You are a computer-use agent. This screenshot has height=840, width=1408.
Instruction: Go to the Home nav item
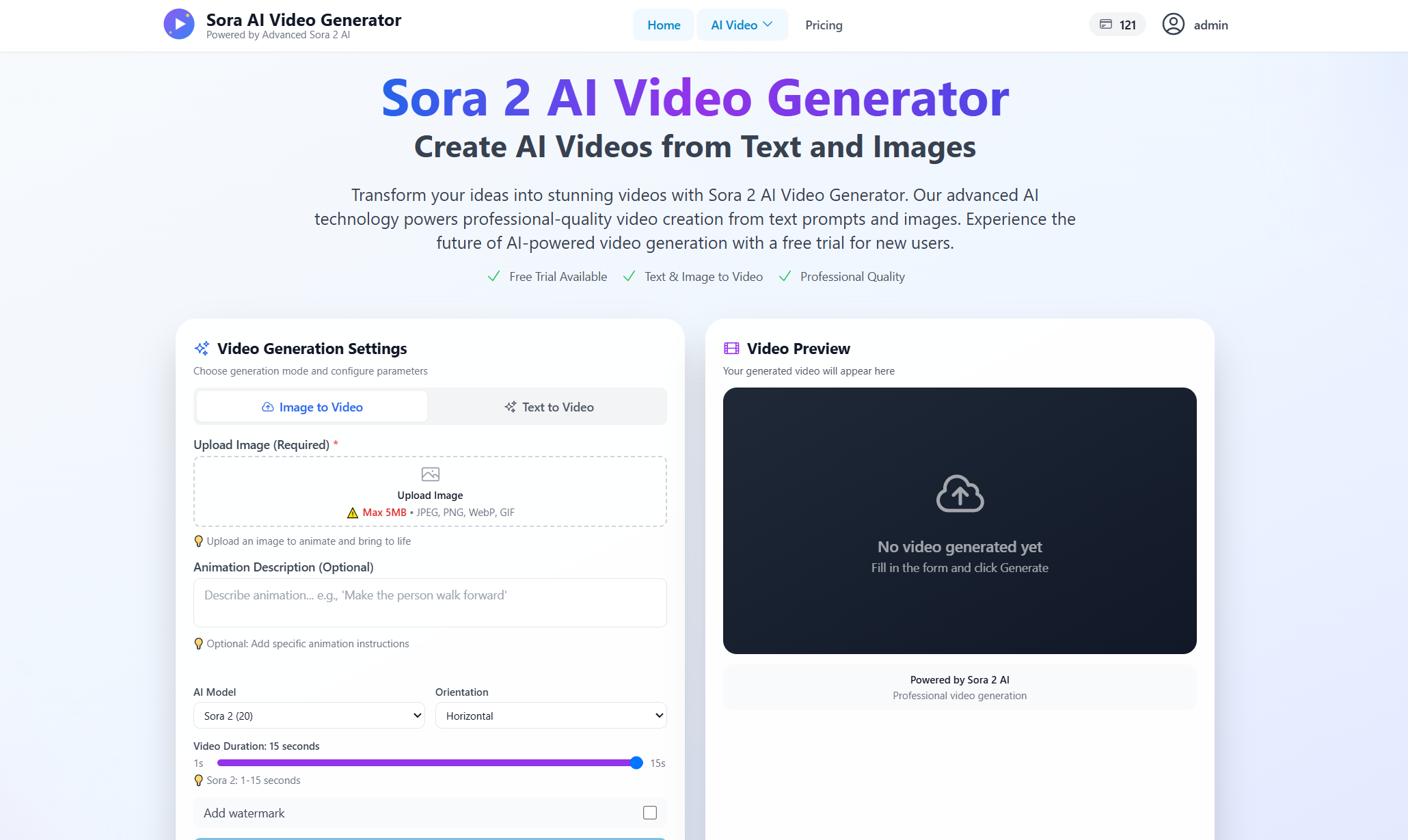coord(664,25)
